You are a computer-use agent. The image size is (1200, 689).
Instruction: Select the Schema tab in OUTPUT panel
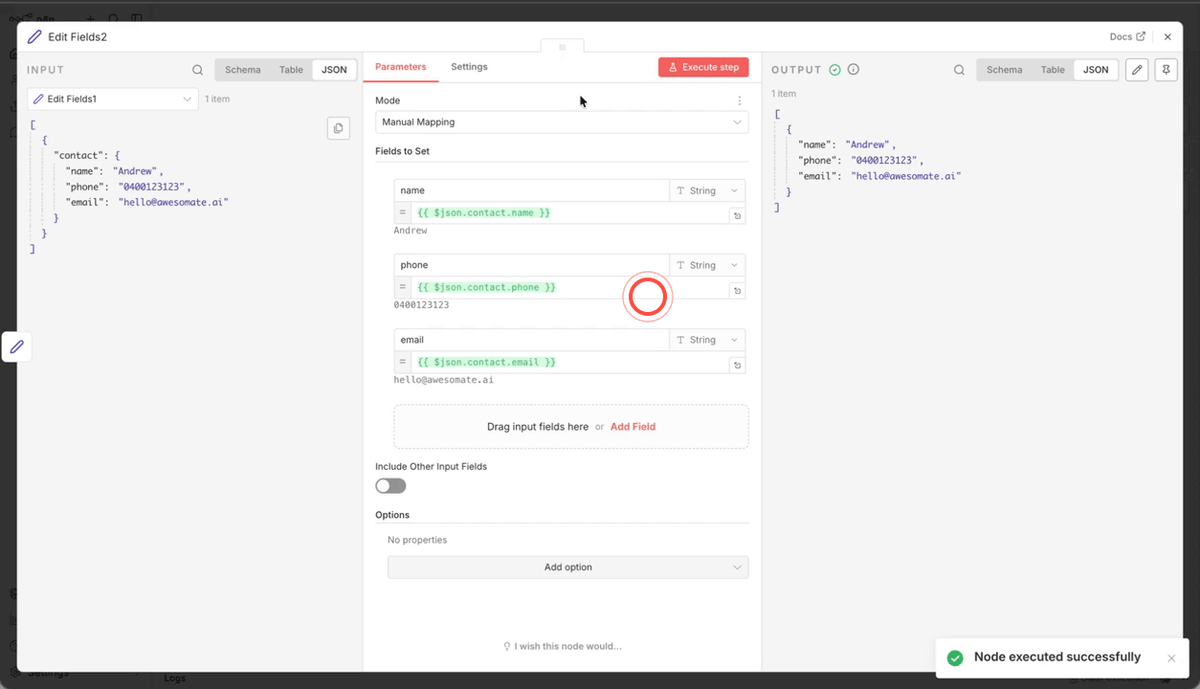click(x=1004, y=70)
